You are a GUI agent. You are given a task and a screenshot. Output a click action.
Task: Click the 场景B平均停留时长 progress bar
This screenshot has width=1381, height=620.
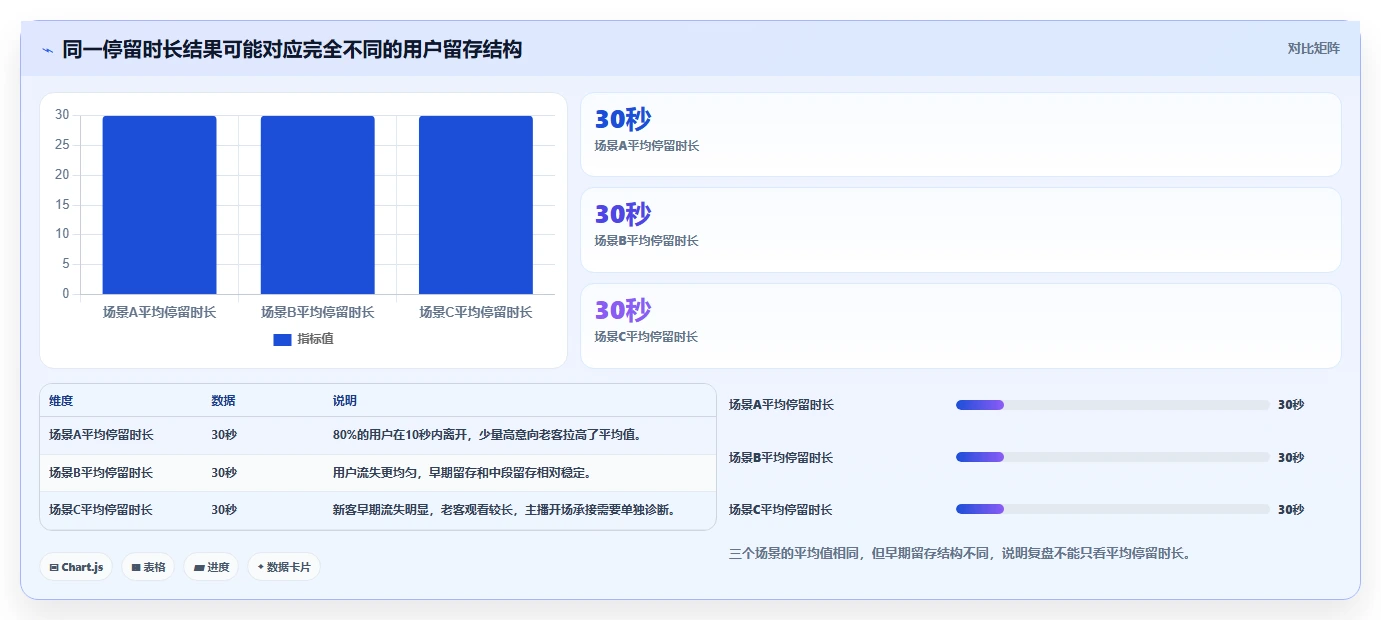(x=1112, y=457)
